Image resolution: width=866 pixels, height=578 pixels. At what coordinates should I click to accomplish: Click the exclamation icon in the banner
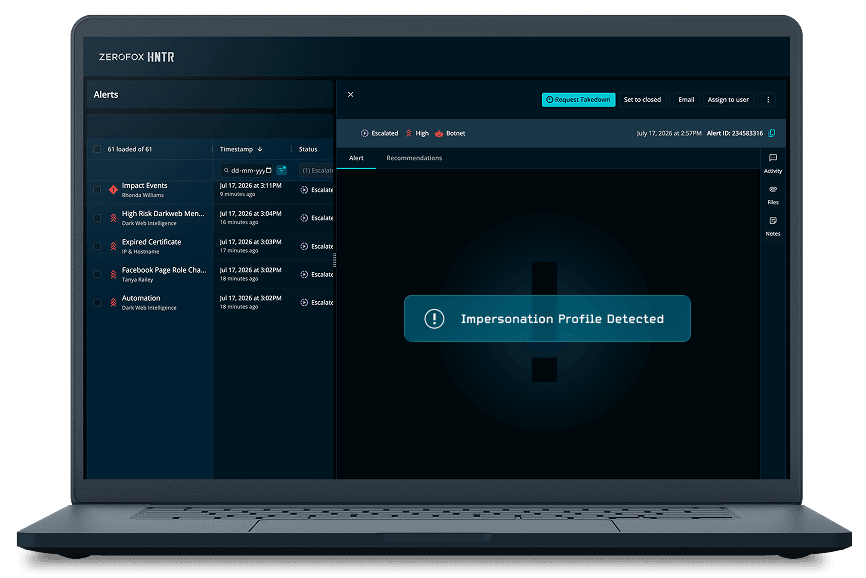click(434, 319)
